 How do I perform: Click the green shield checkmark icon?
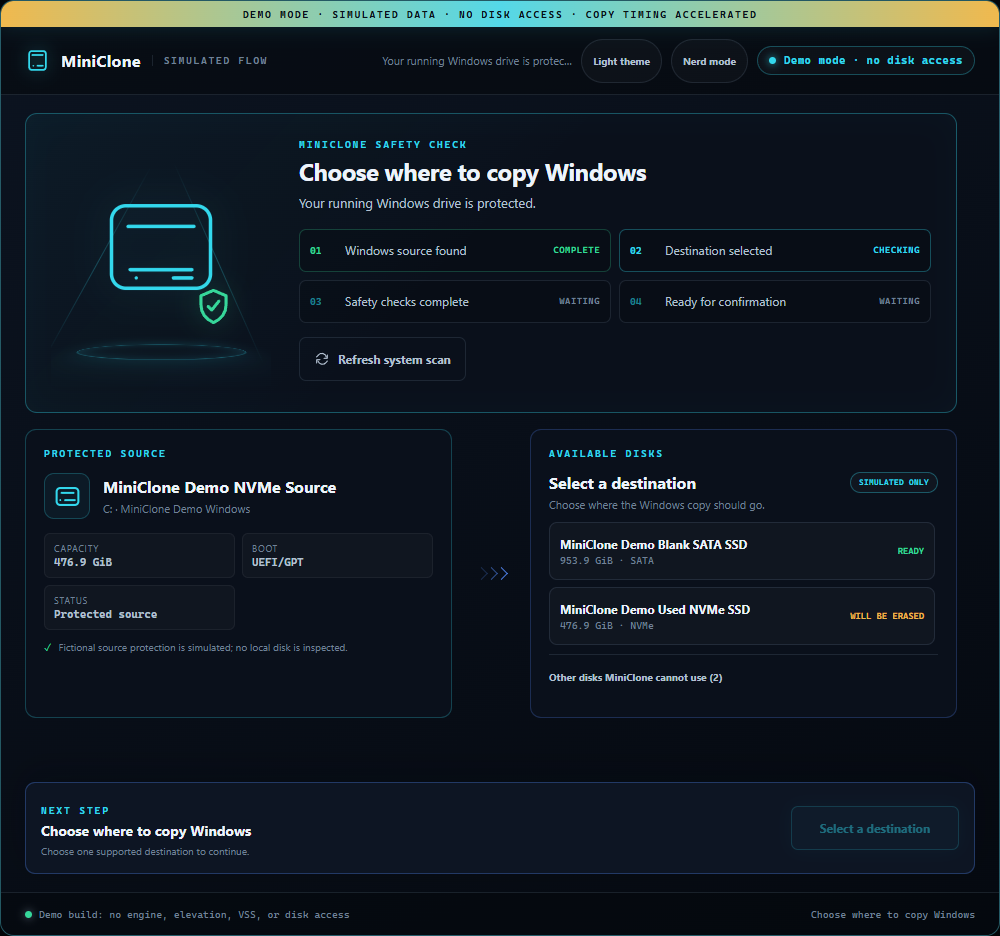(x=214, y=306)
